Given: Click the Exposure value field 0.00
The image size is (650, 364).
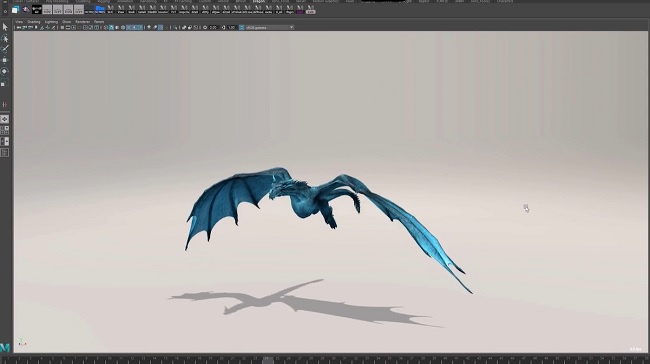Looking at the screenshot, I should (213, 27).
